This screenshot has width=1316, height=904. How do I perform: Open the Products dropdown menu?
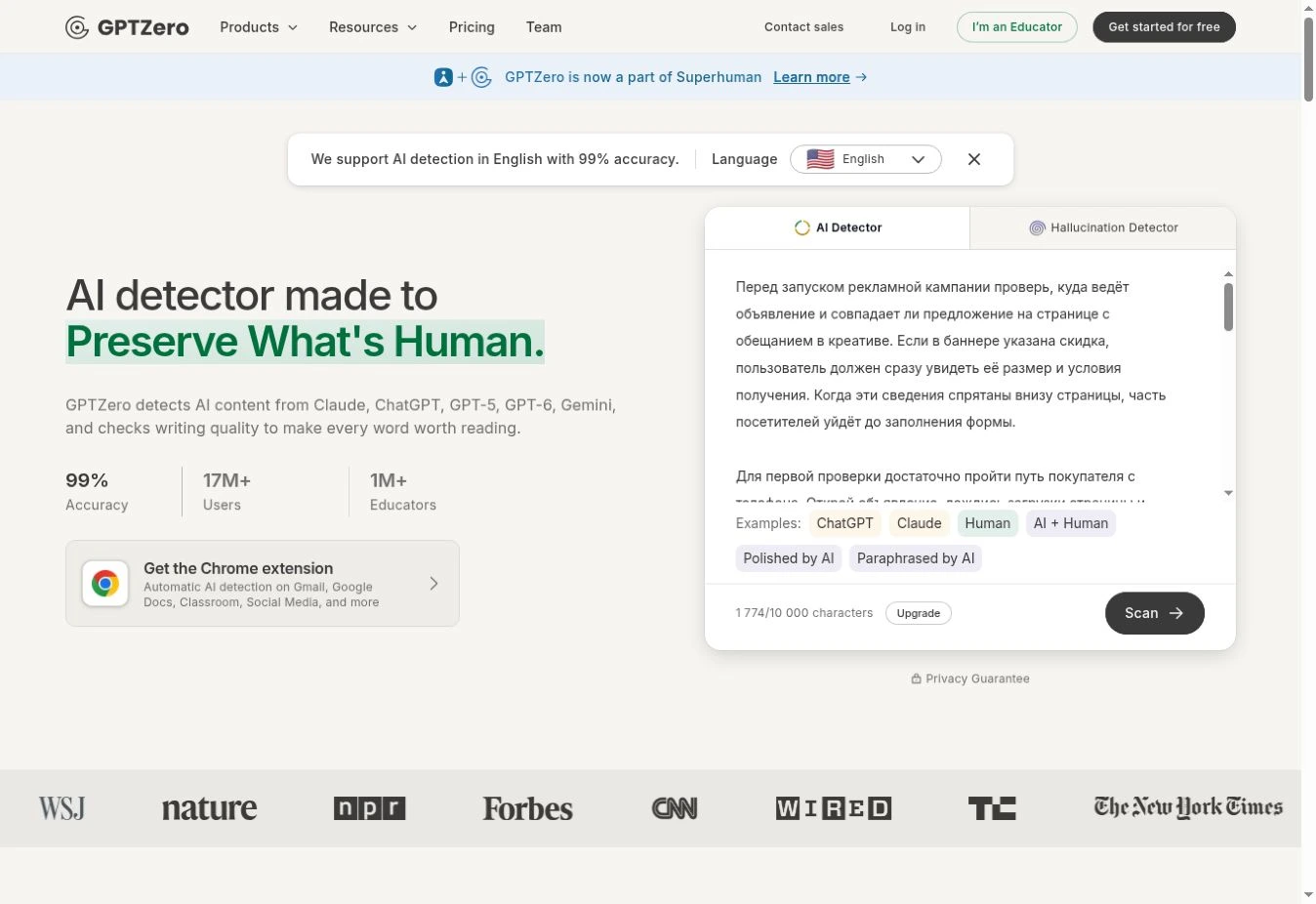pos(259,27)
